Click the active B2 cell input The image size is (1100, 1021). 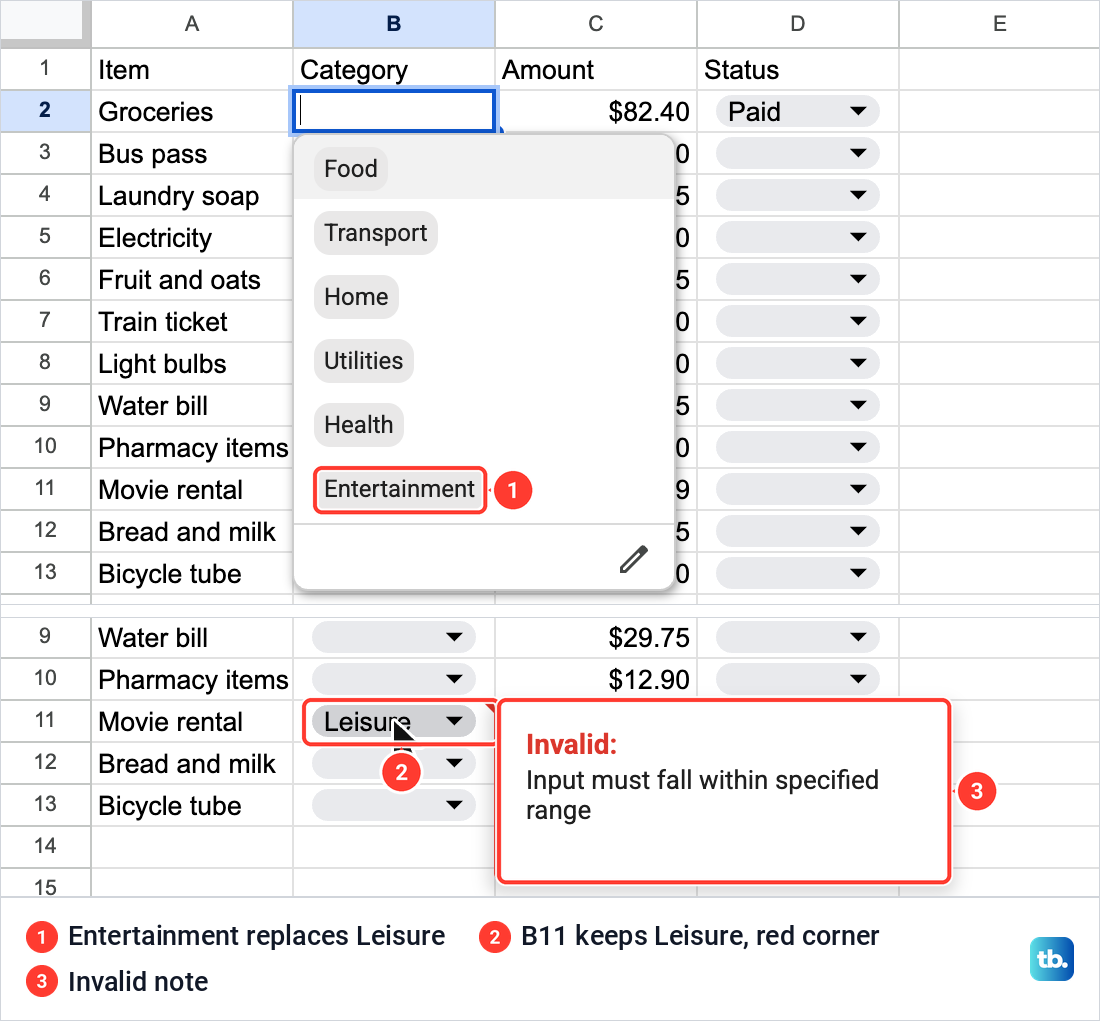point(394,111)
